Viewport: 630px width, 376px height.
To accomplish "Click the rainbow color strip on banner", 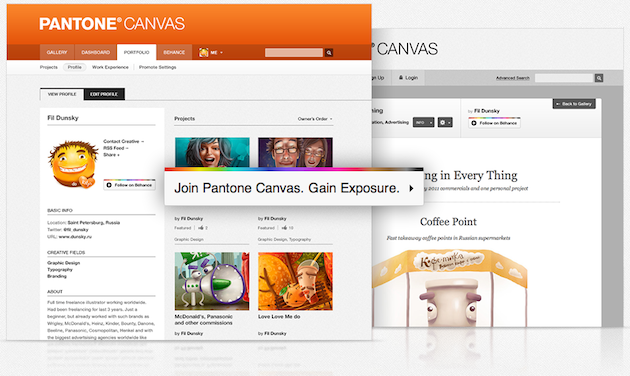I will 294,169.
